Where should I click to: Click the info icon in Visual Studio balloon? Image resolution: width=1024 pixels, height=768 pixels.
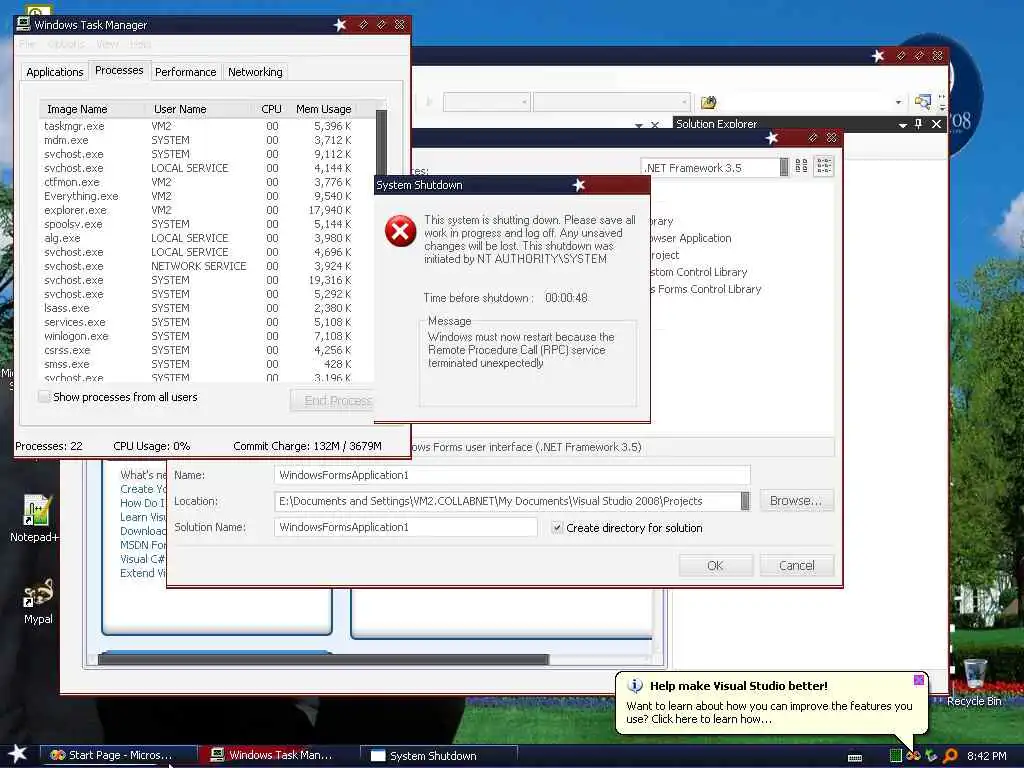[635, 686]
